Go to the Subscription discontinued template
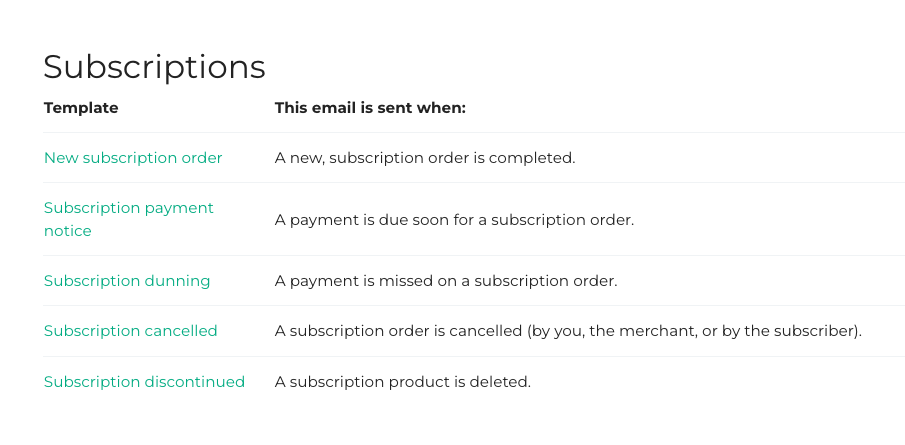This screenshot has width=905, height=445. pos(144,382)
